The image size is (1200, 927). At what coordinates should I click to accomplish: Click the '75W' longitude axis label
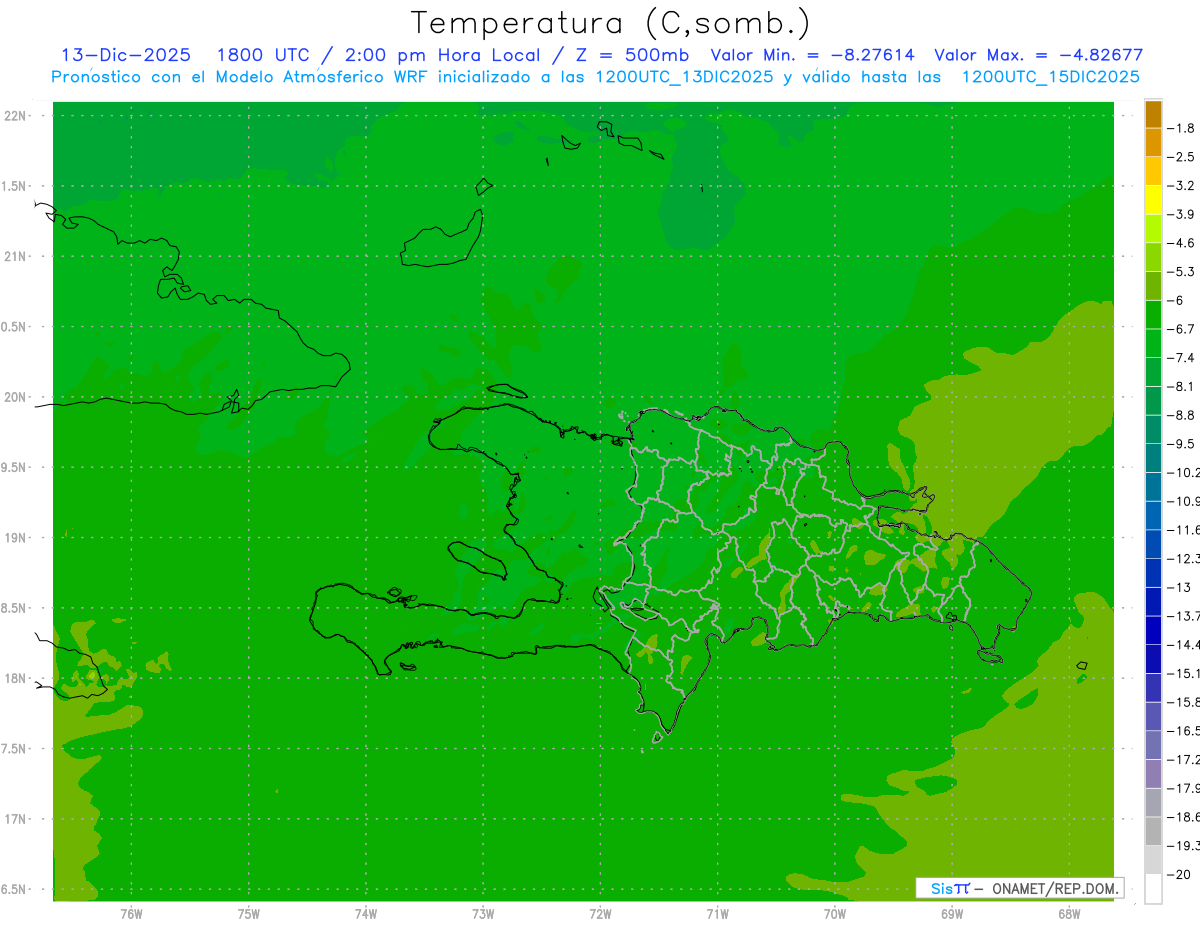pos(249,913)
